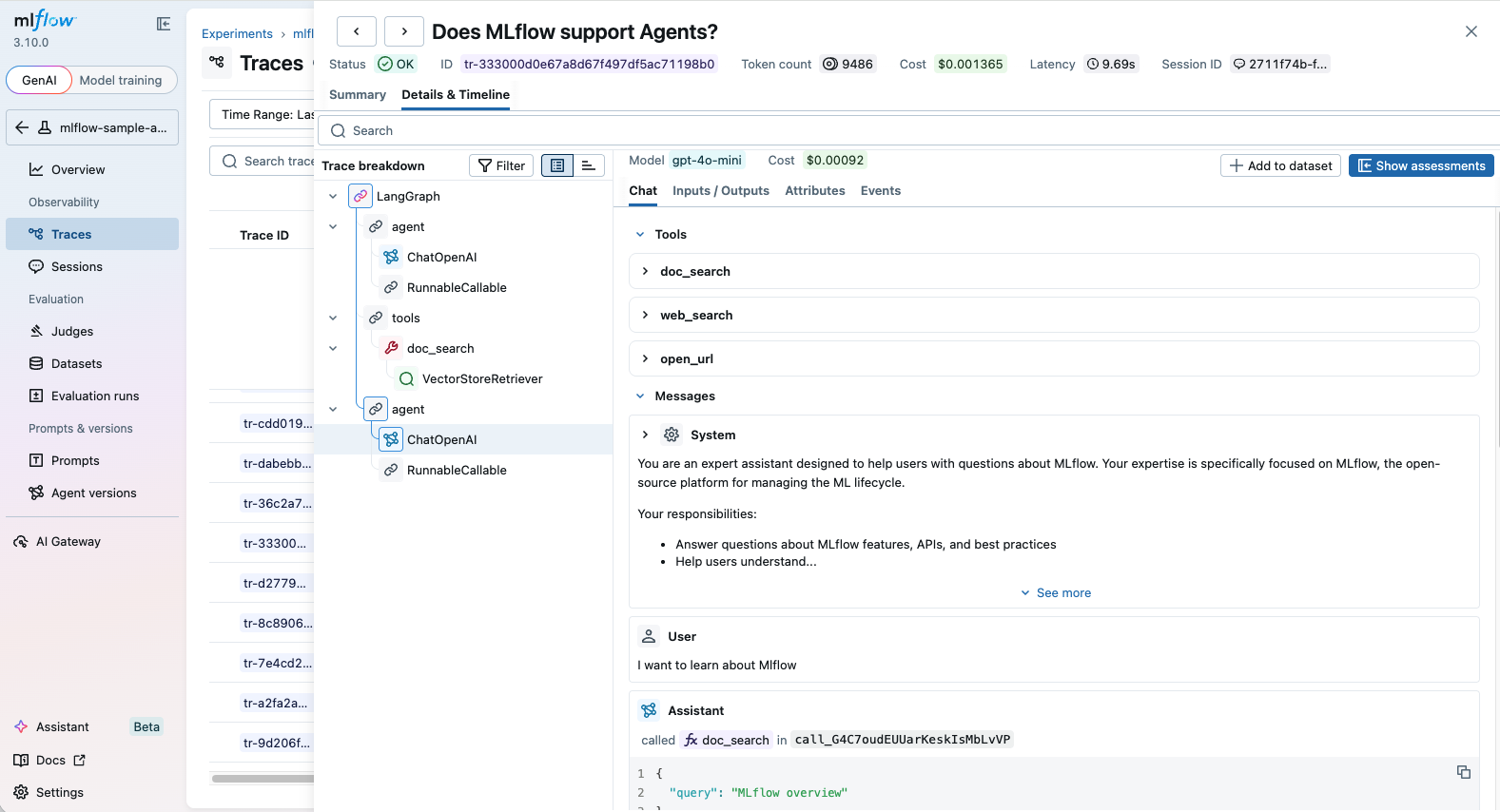This screenshot has width=1500, height=812.
Task: Open Overview in the sidebar
Action: pos(92,169)
